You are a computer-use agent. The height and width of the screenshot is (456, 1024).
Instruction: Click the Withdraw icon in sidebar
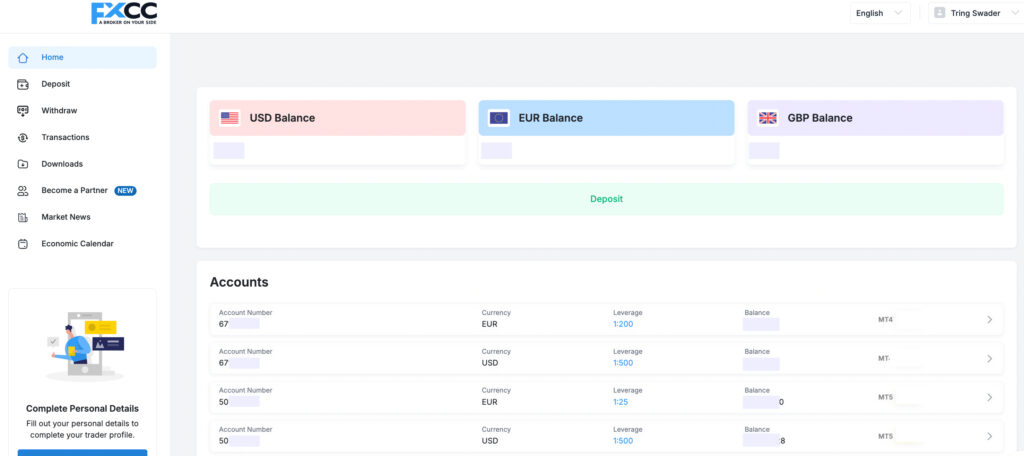(x=23, y=111)
